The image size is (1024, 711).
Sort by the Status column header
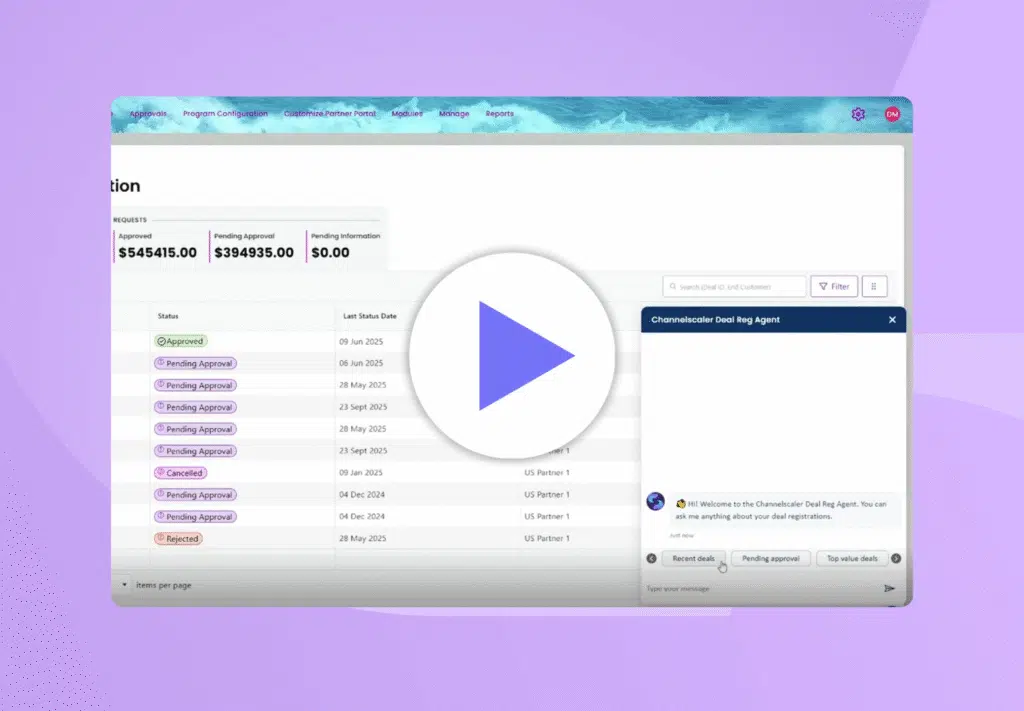coord(168,316)
